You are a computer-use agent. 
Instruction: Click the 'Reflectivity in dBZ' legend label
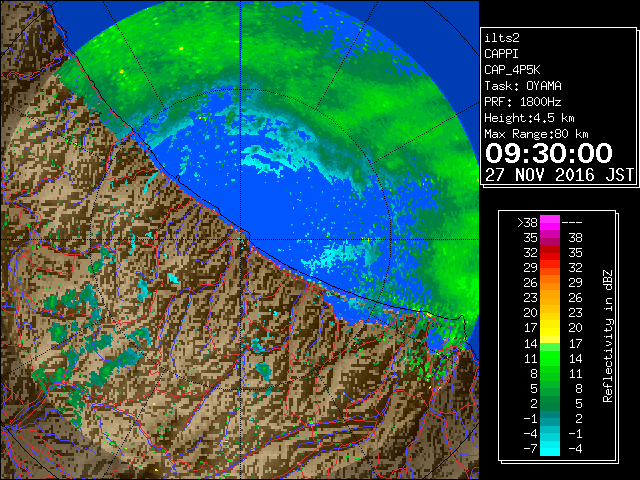[608, 336]
